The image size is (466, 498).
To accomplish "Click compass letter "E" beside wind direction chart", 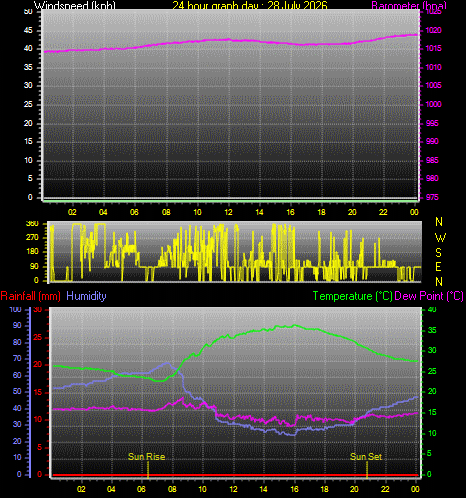I will (x=439, y=267).
